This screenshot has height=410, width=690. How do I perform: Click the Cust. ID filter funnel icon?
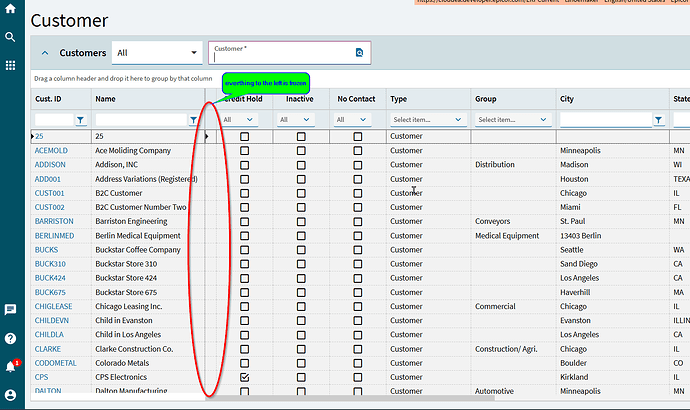click(x=81, y=120)
